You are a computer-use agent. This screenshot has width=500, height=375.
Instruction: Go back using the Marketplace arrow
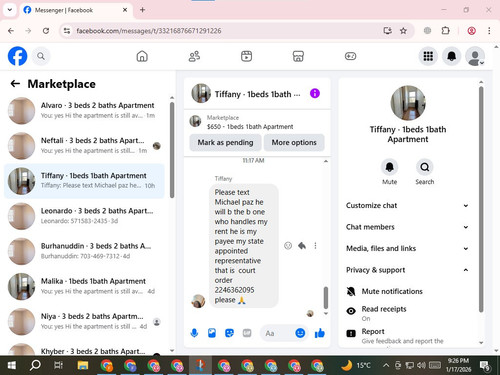(15, 84)
